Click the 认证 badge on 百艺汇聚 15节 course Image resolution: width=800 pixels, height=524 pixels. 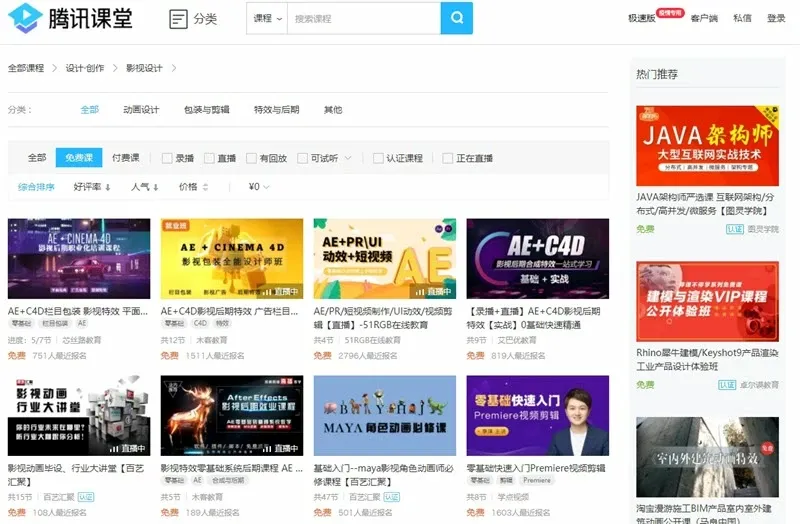click(x=85, y=496)
